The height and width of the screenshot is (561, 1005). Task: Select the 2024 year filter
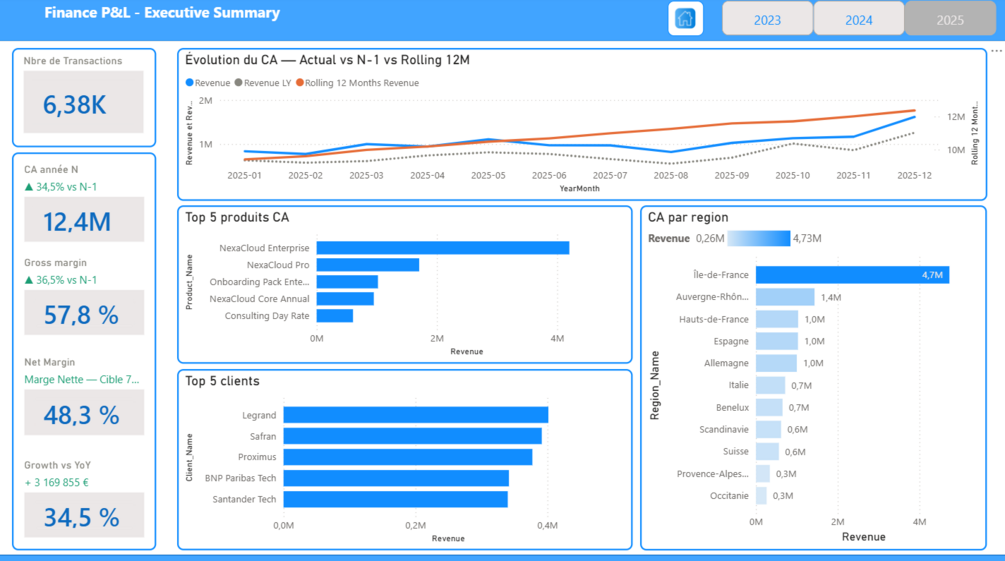coord(859,19)
